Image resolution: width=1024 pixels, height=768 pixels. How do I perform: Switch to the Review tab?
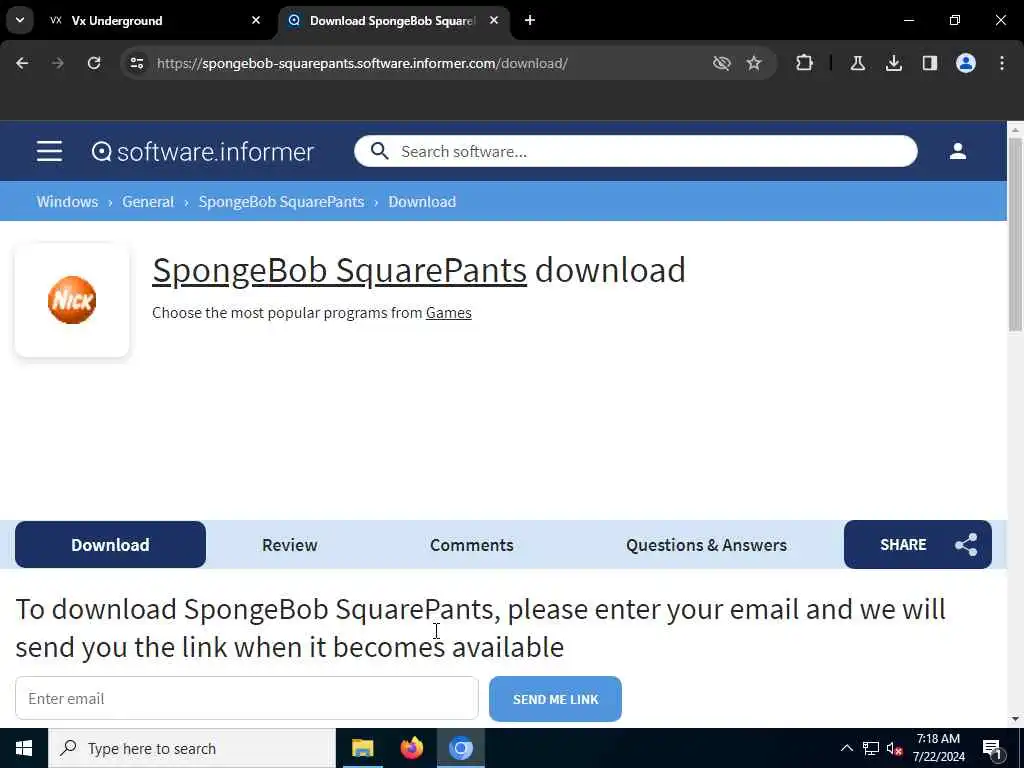(289, 545)
